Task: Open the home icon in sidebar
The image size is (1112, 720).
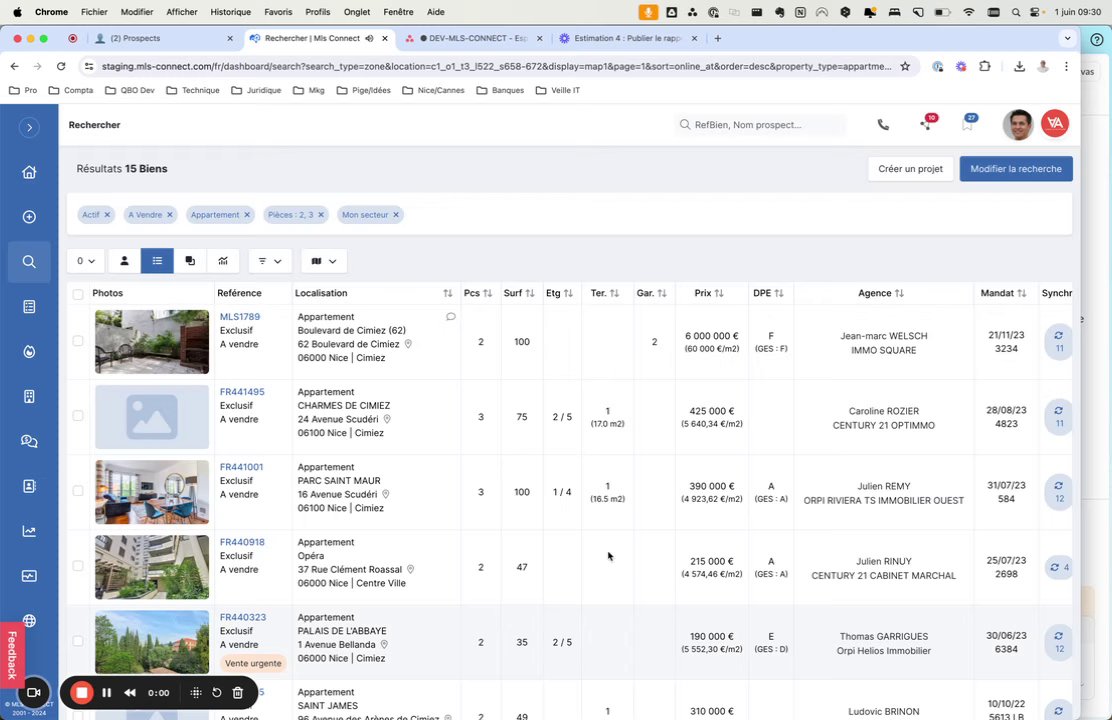Action: (29, 172)
